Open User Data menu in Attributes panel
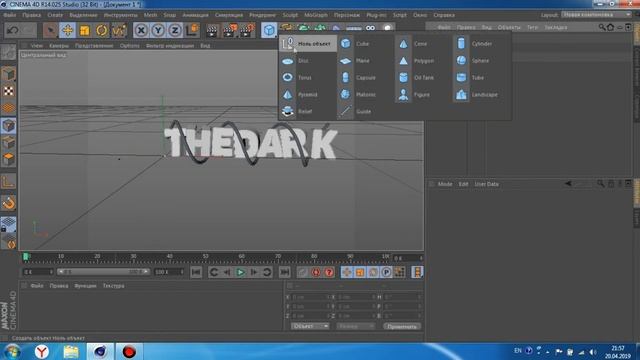Viewport: 640px width, 360px height. pyautogui.click(x=487, y=184)
